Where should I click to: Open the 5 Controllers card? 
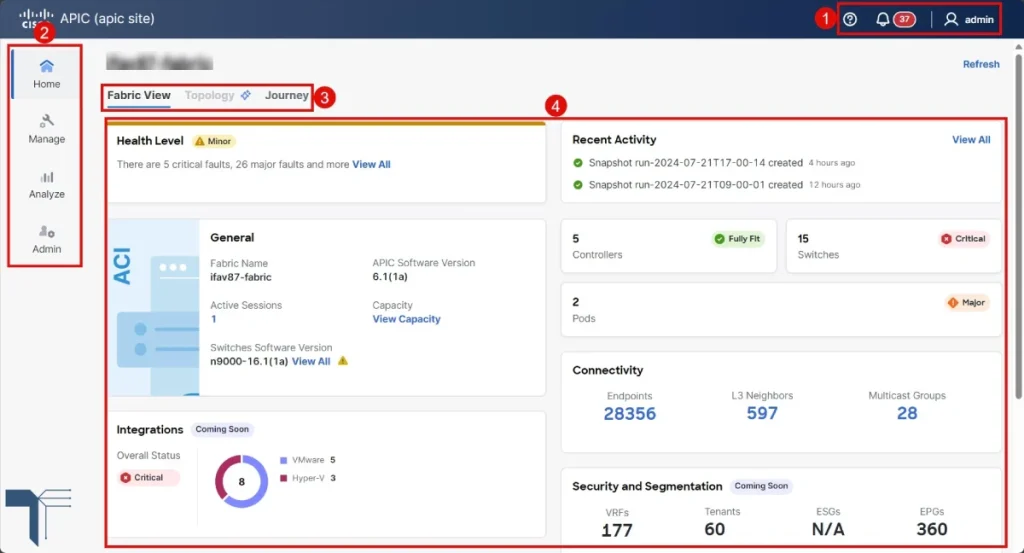click(669, 246)
